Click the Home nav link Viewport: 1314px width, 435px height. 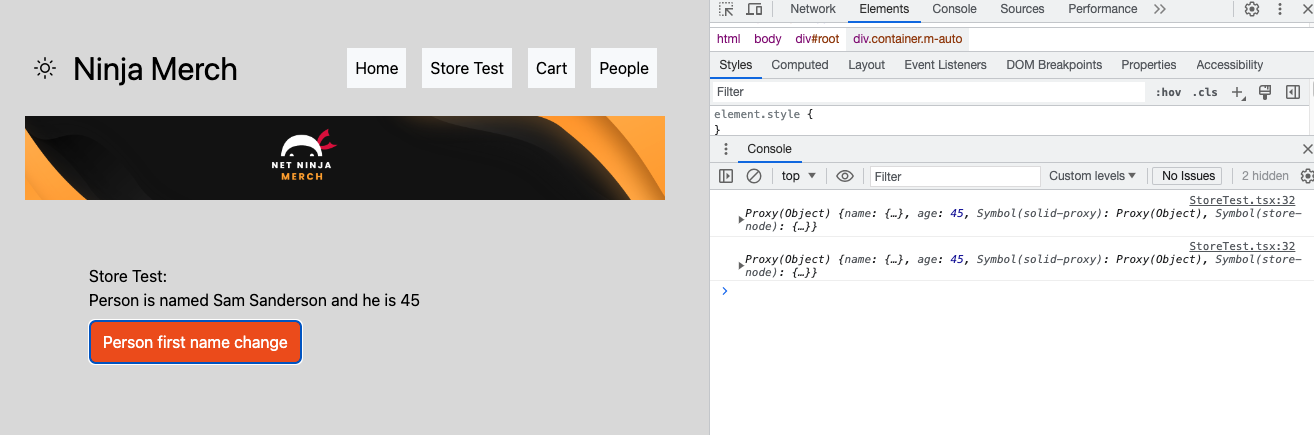coord(377,68)
